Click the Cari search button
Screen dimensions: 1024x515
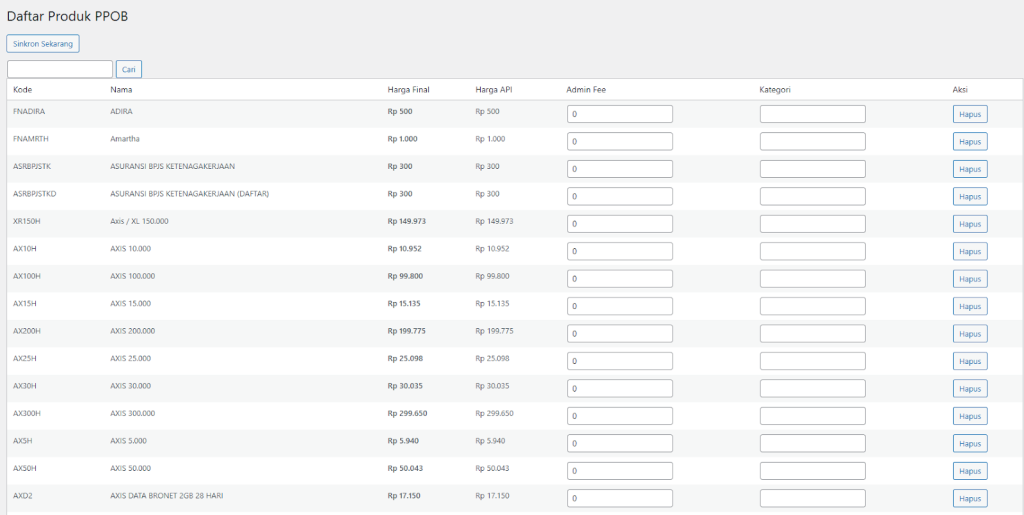pyautogui.click(x=129, y=69)
